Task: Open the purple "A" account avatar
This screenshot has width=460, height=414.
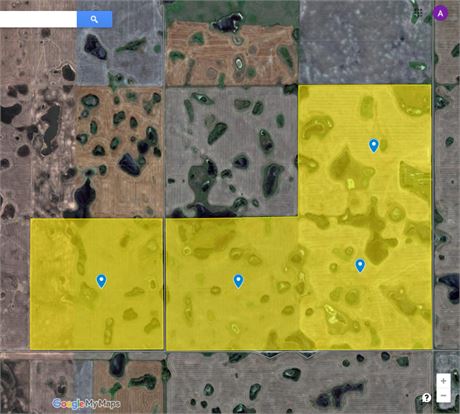Action: tap(440, 13)
